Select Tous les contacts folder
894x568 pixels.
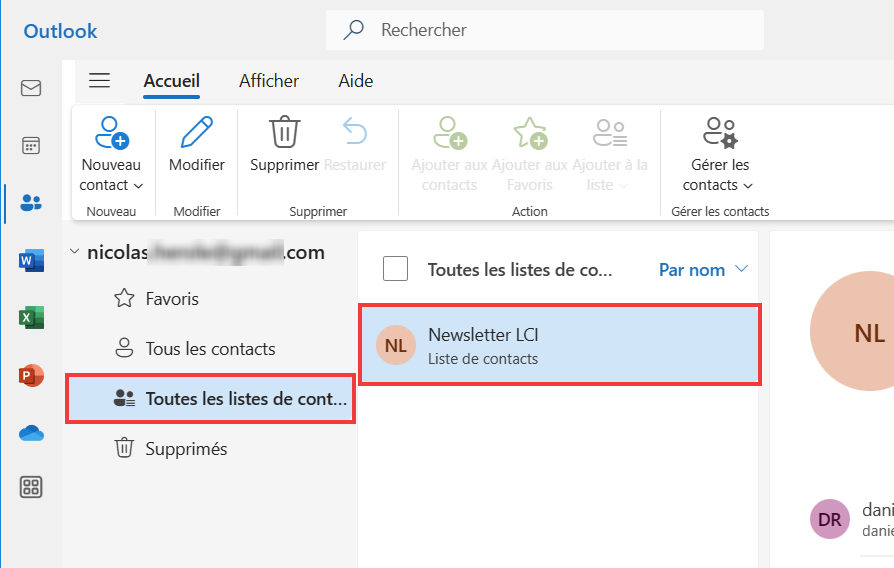pos(210,348)
